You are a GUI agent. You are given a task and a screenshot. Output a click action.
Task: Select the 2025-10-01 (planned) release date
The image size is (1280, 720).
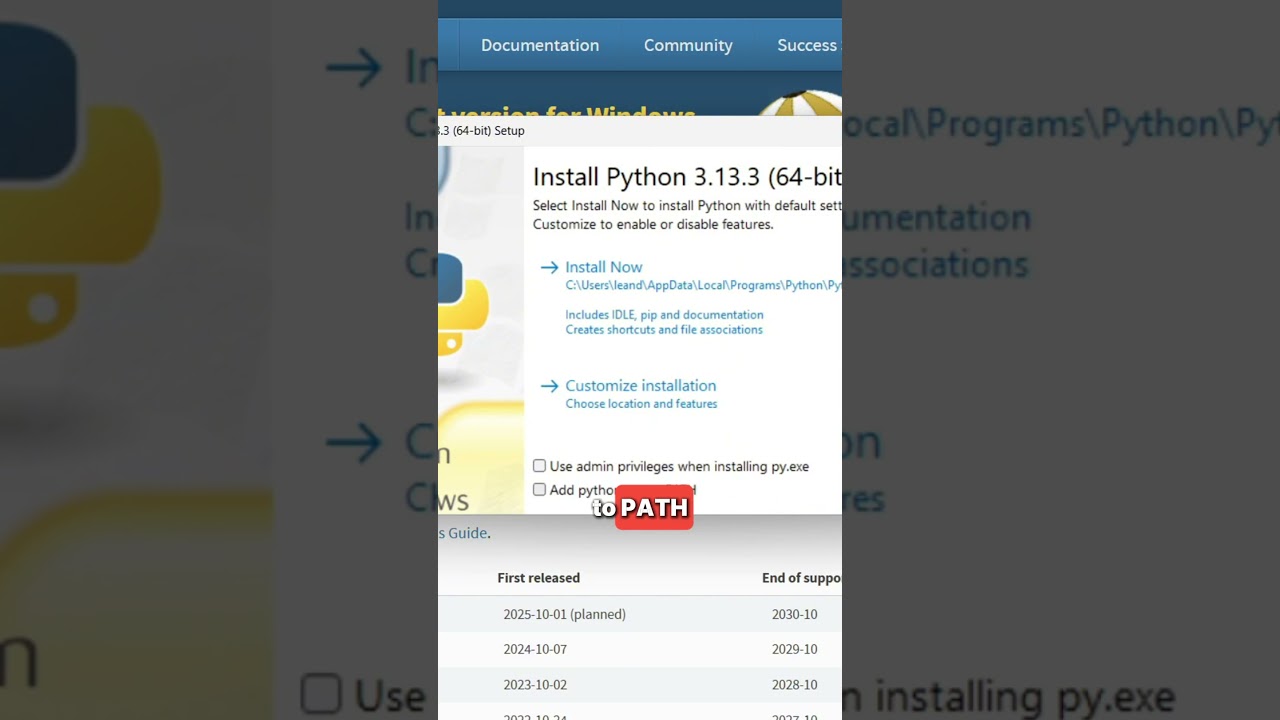[565, 614]
